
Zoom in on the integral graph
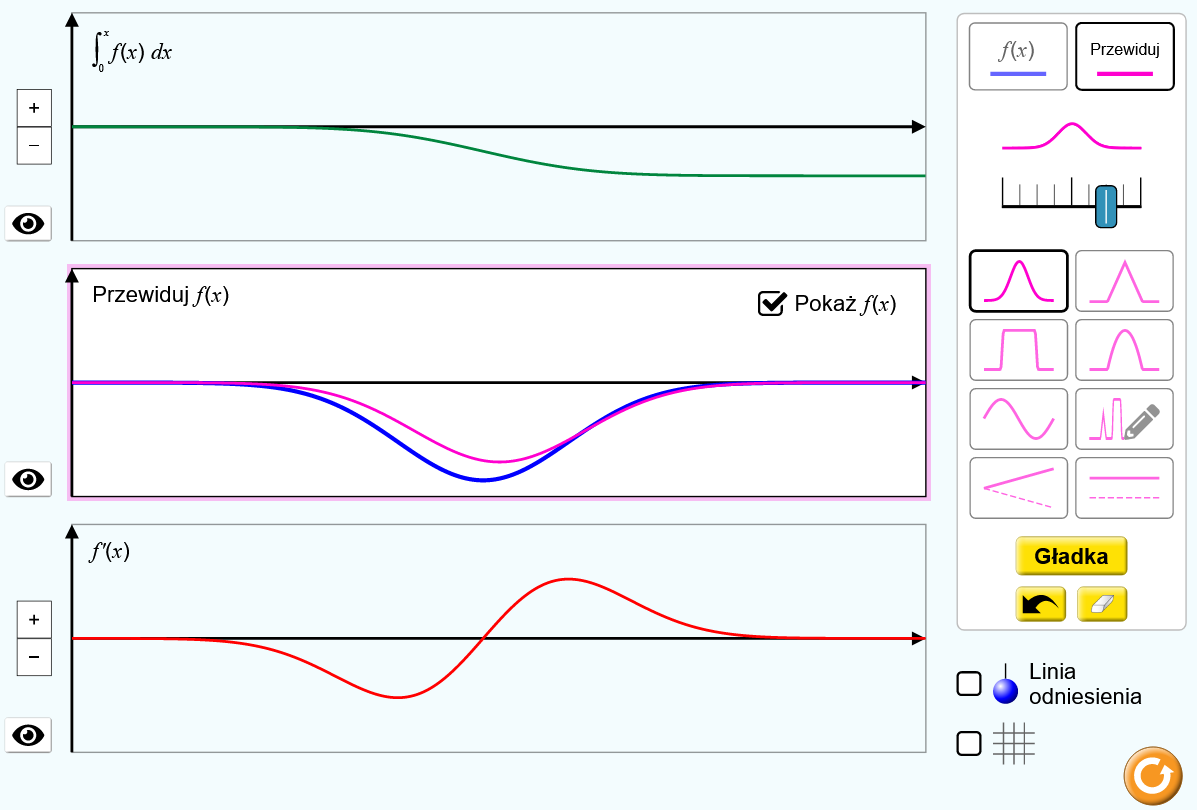34,108
